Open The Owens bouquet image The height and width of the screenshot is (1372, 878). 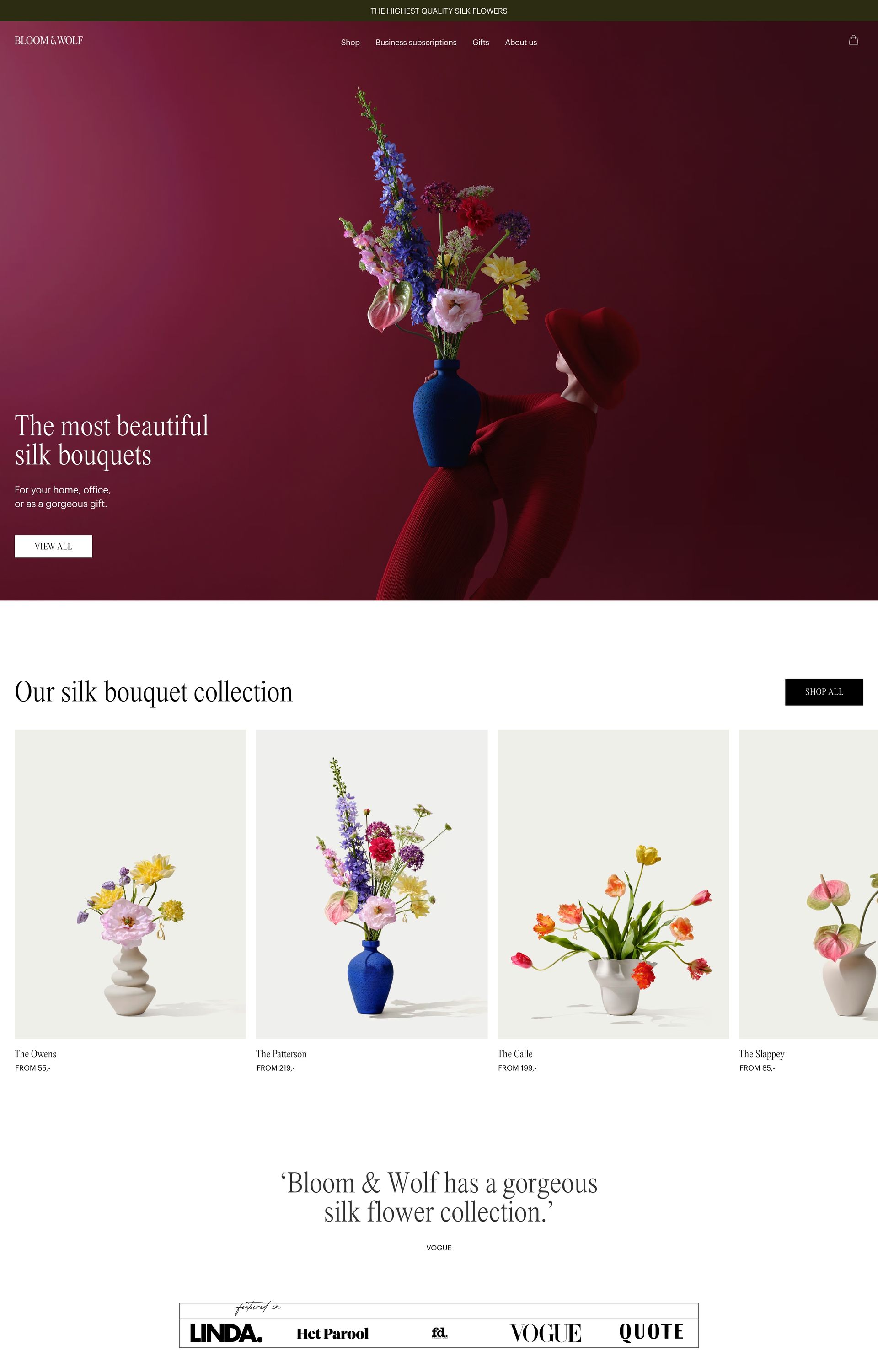(131, 884)
